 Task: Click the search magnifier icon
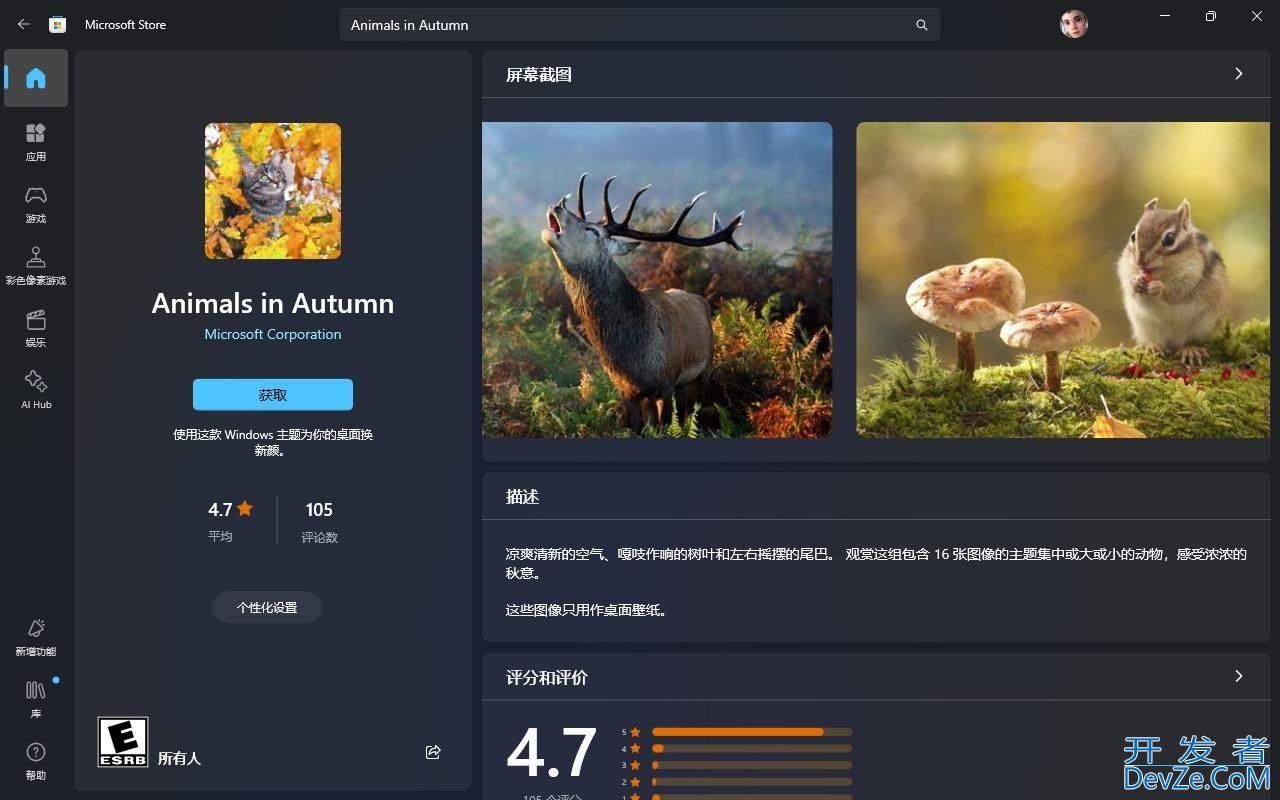[x=921, y=25]
